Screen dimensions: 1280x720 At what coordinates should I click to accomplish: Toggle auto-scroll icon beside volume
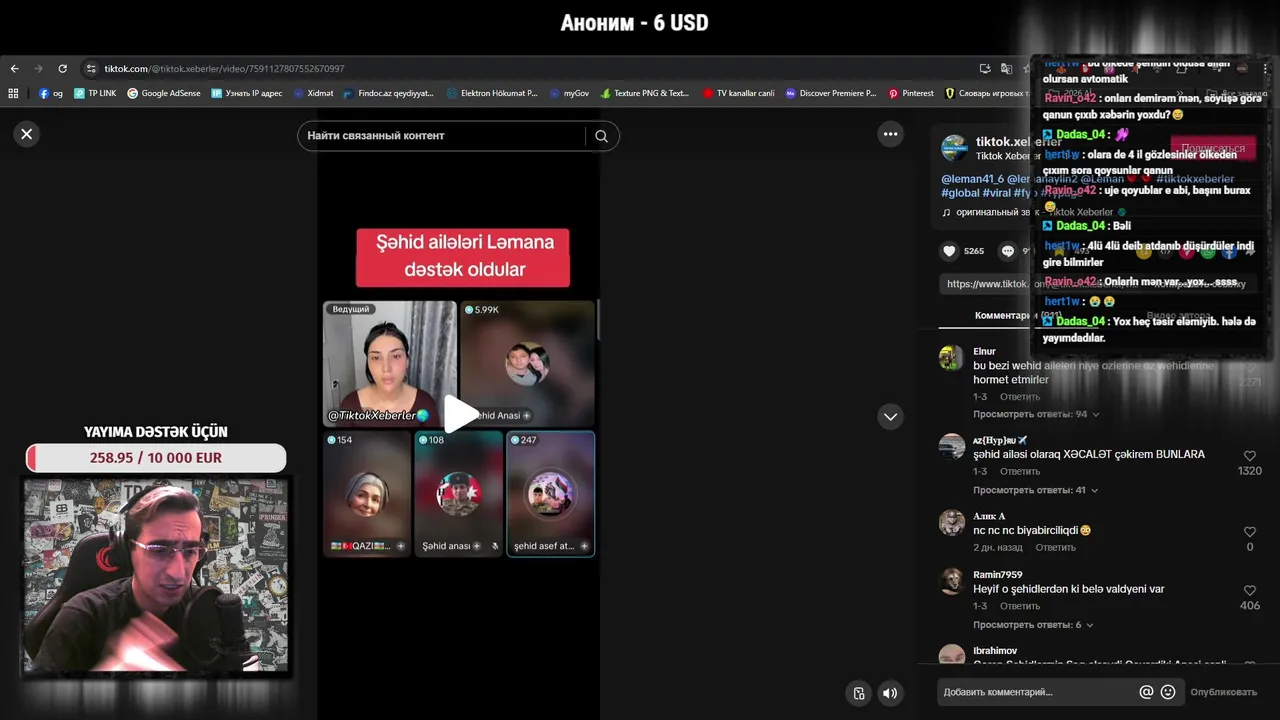tap(858, 693)
